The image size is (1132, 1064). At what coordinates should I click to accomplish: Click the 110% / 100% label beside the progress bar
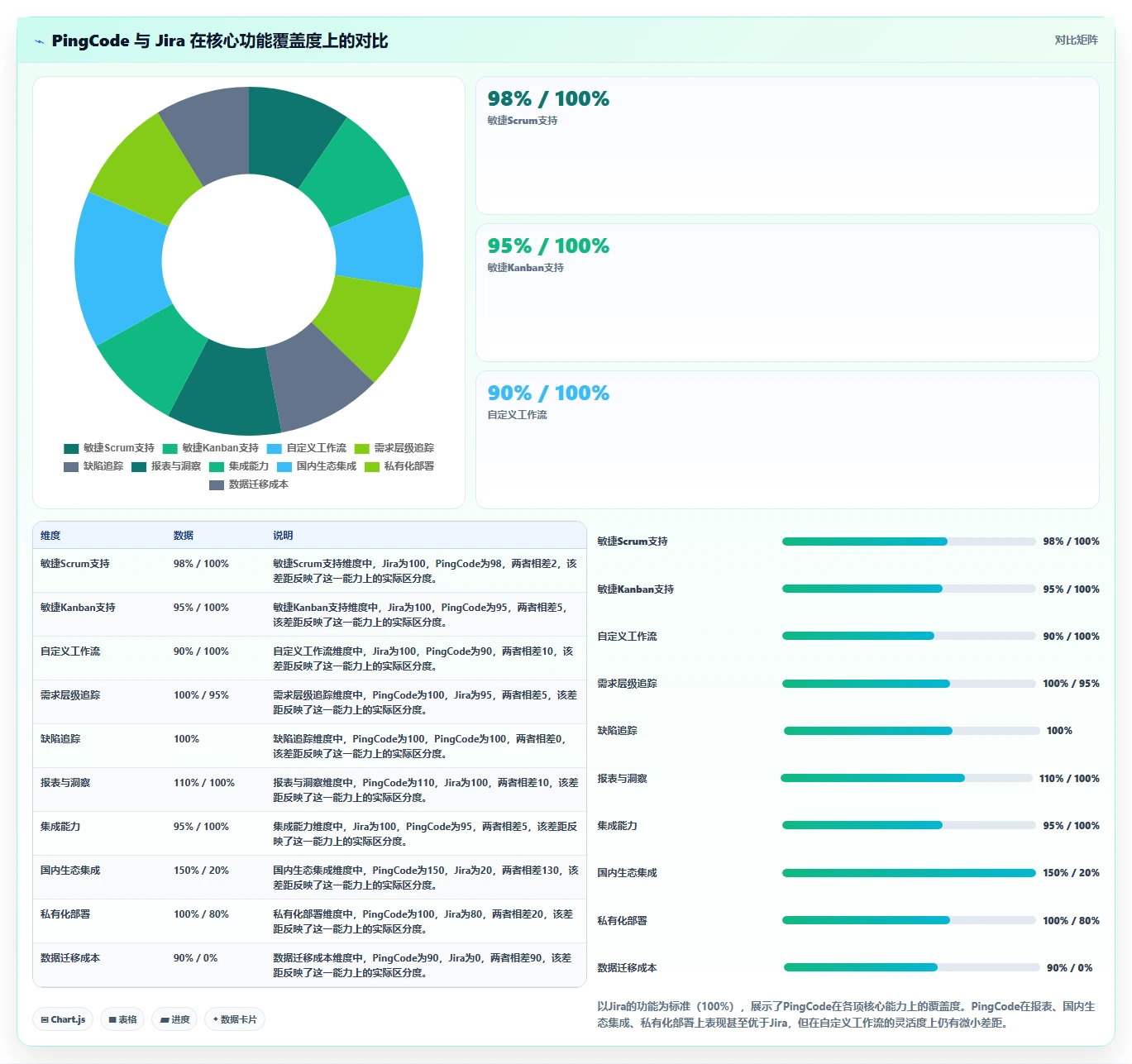coord(1069,779)
